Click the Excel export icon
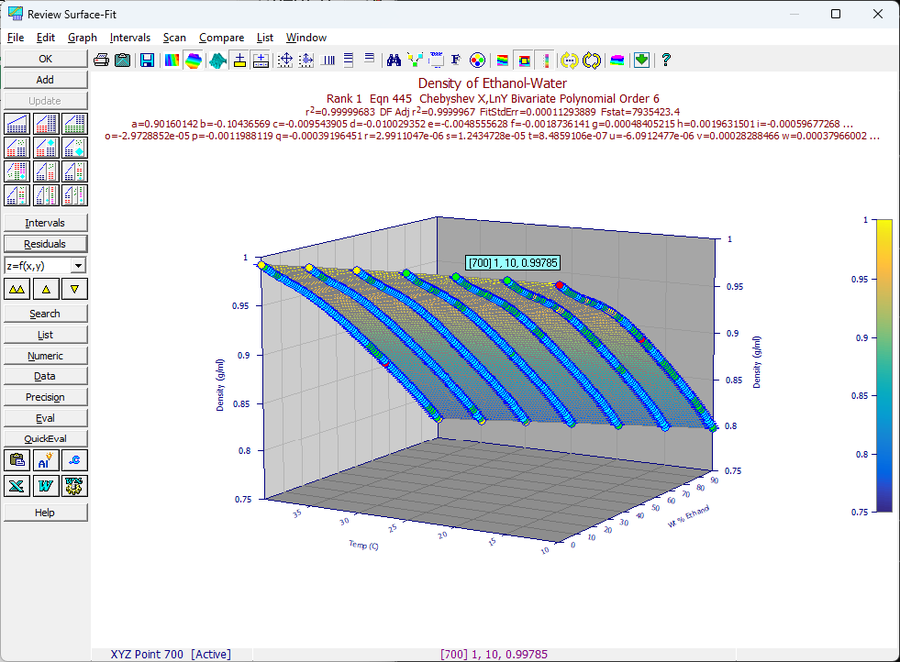 click(17, 486)
